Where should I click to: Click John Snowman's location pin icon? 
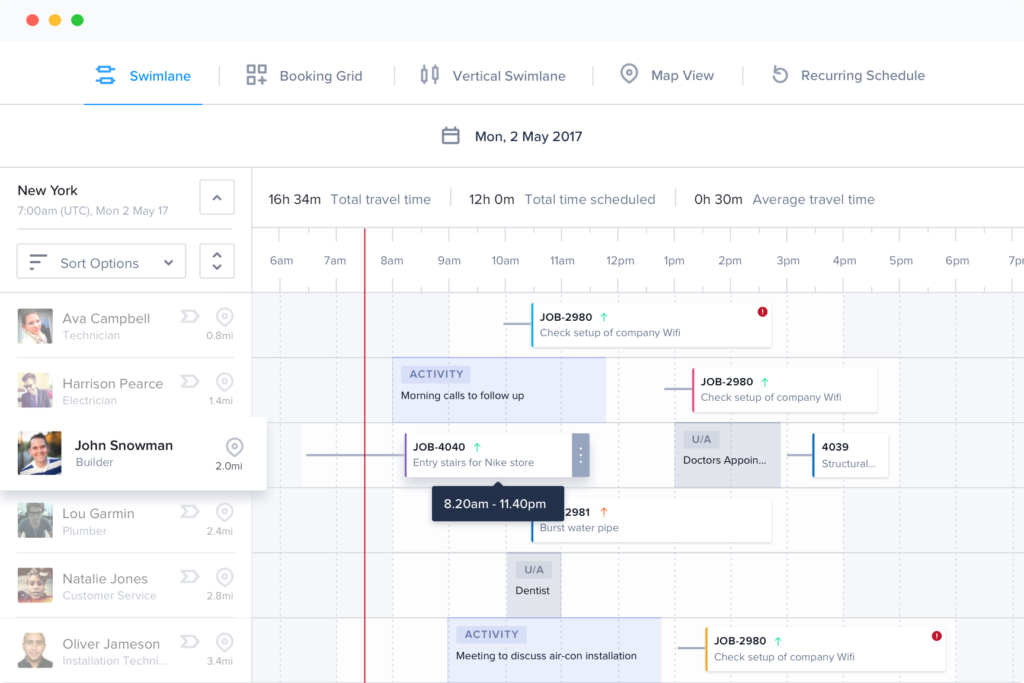coord(234,446)
